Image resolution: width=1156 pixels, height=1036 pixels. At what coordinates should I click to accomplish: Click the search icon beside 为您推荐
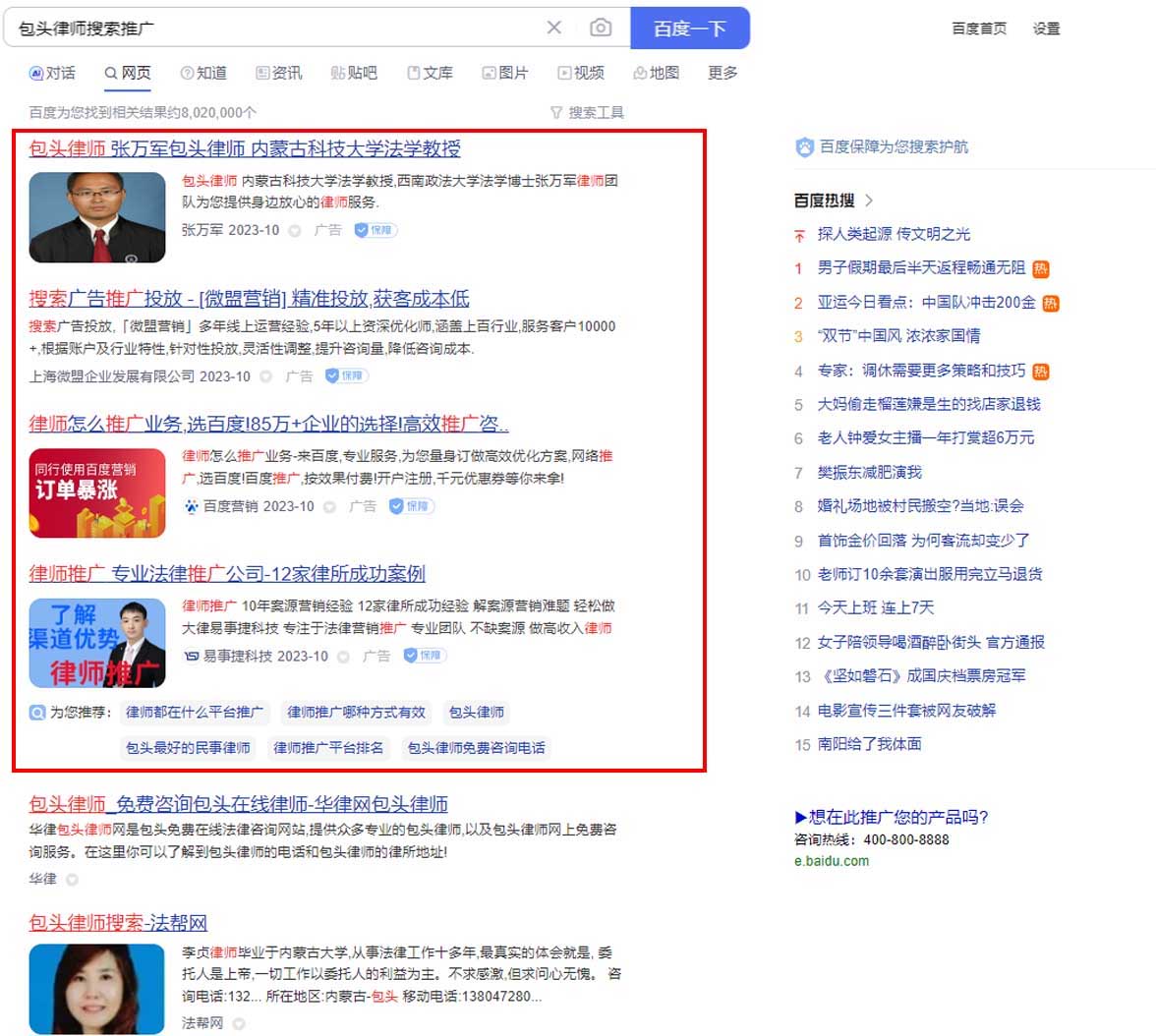pyautogui.click(x=37, y=713)
